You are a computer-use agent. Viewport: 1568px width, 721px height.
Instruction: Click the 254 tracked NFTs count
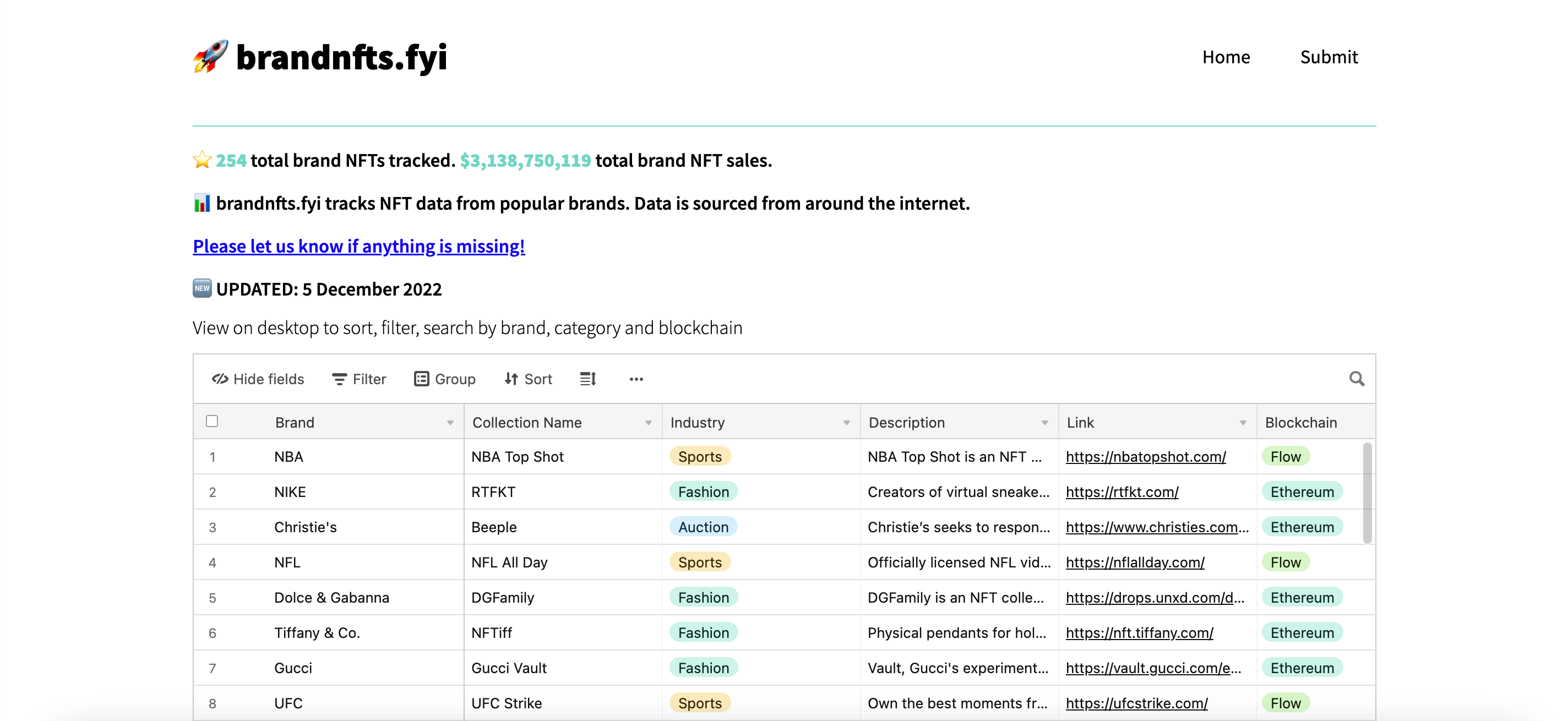(x=231, y=161)
